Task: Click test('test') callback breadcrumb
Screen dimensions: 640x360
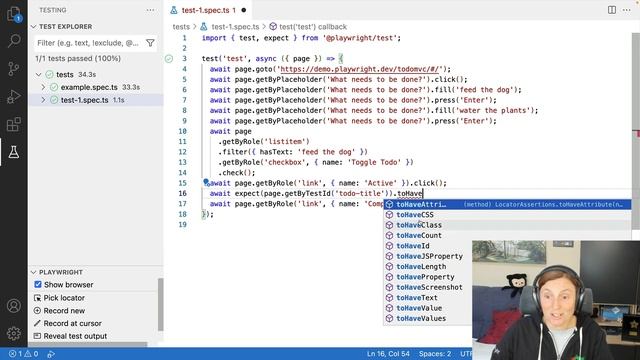Action: click(x=313, y=27)
